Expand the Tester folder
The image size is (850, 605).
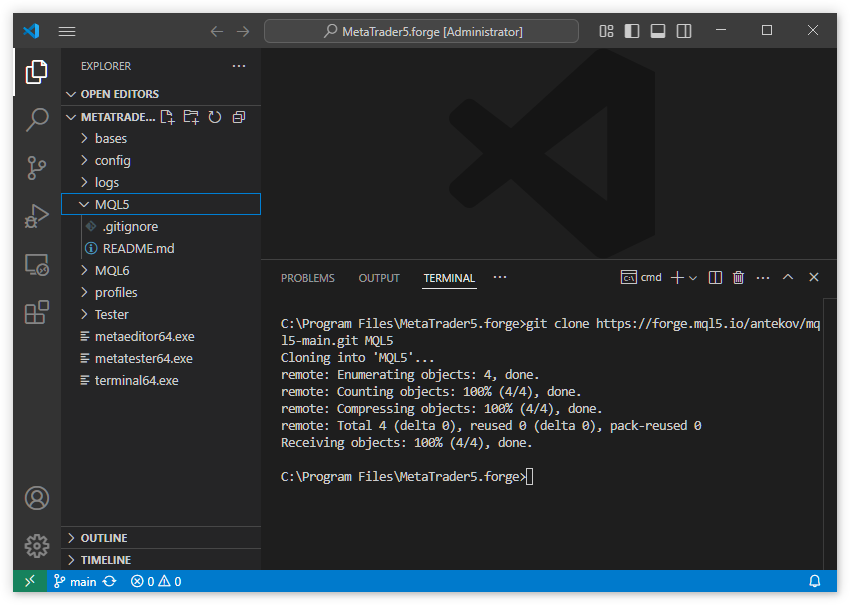161,314
